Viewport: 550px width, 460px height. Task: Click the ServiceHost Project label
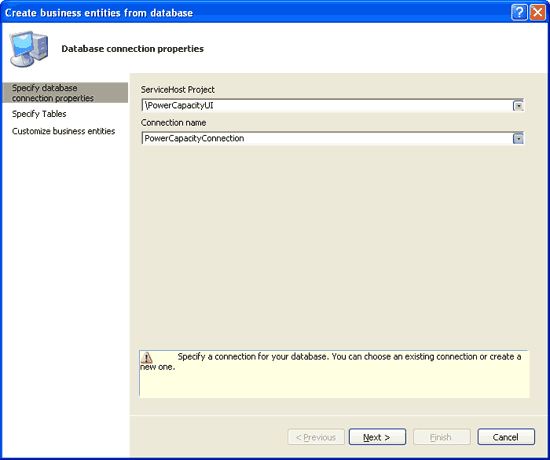pos(178,90)
